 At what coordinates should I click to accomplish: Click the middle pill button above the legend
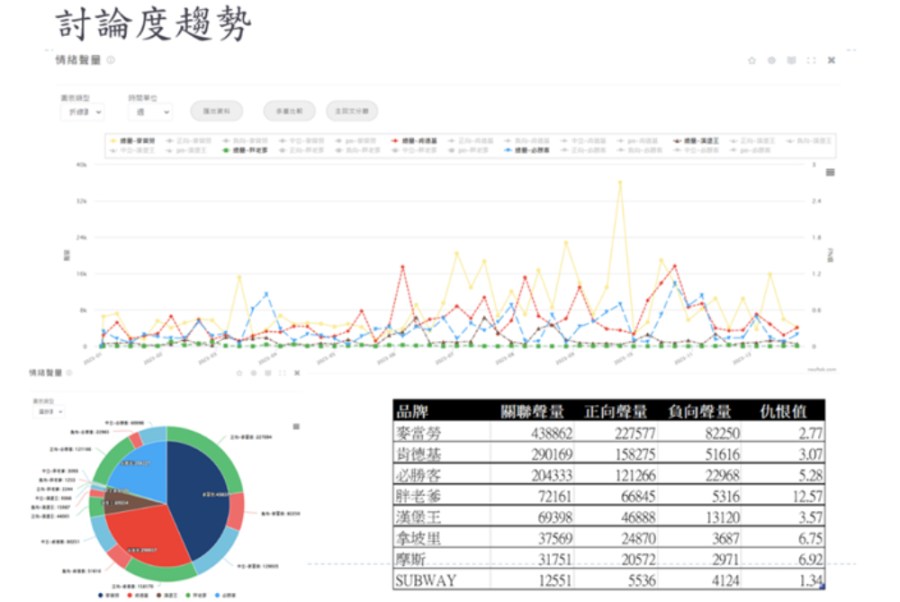click(289, 111)
